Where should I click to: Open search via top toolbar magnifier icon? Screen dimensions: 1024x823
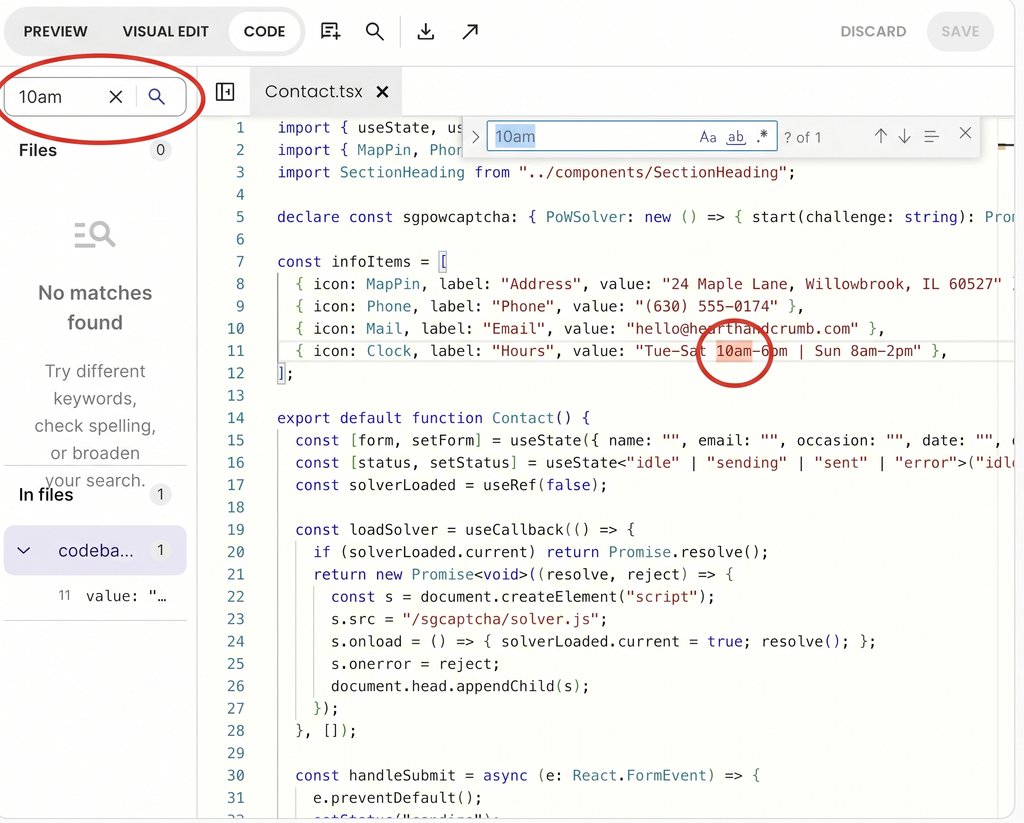[374, 31]
